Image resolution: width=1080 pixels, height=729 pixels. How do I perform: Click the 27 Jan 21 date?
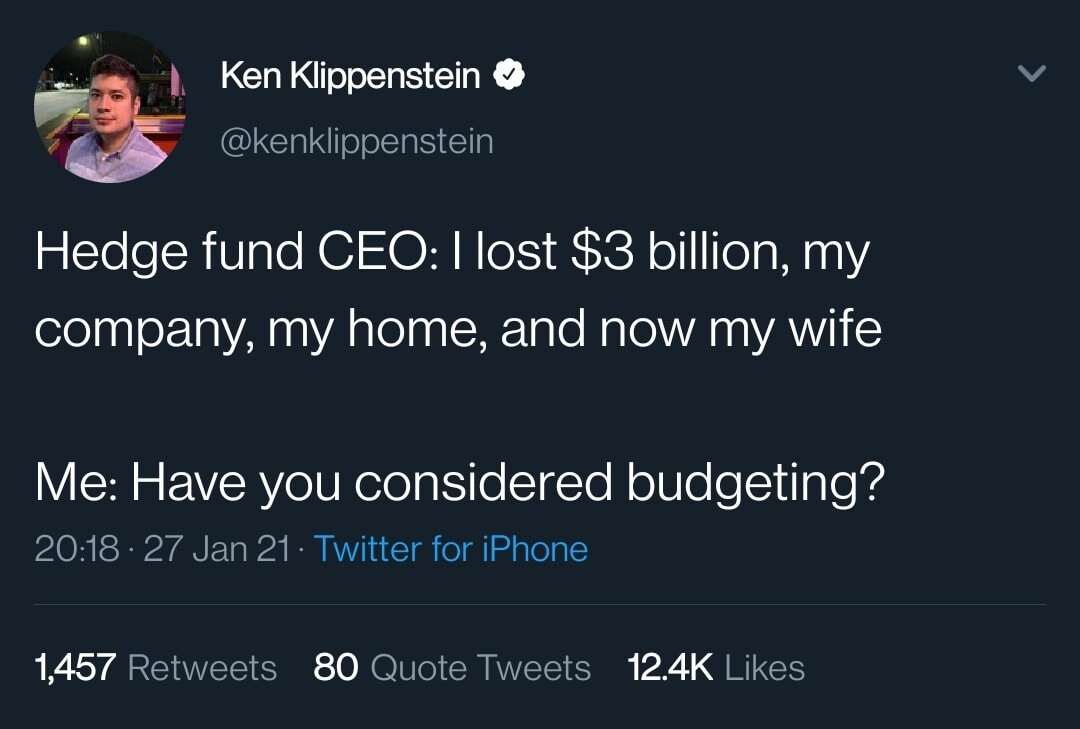tap(216, 549)
